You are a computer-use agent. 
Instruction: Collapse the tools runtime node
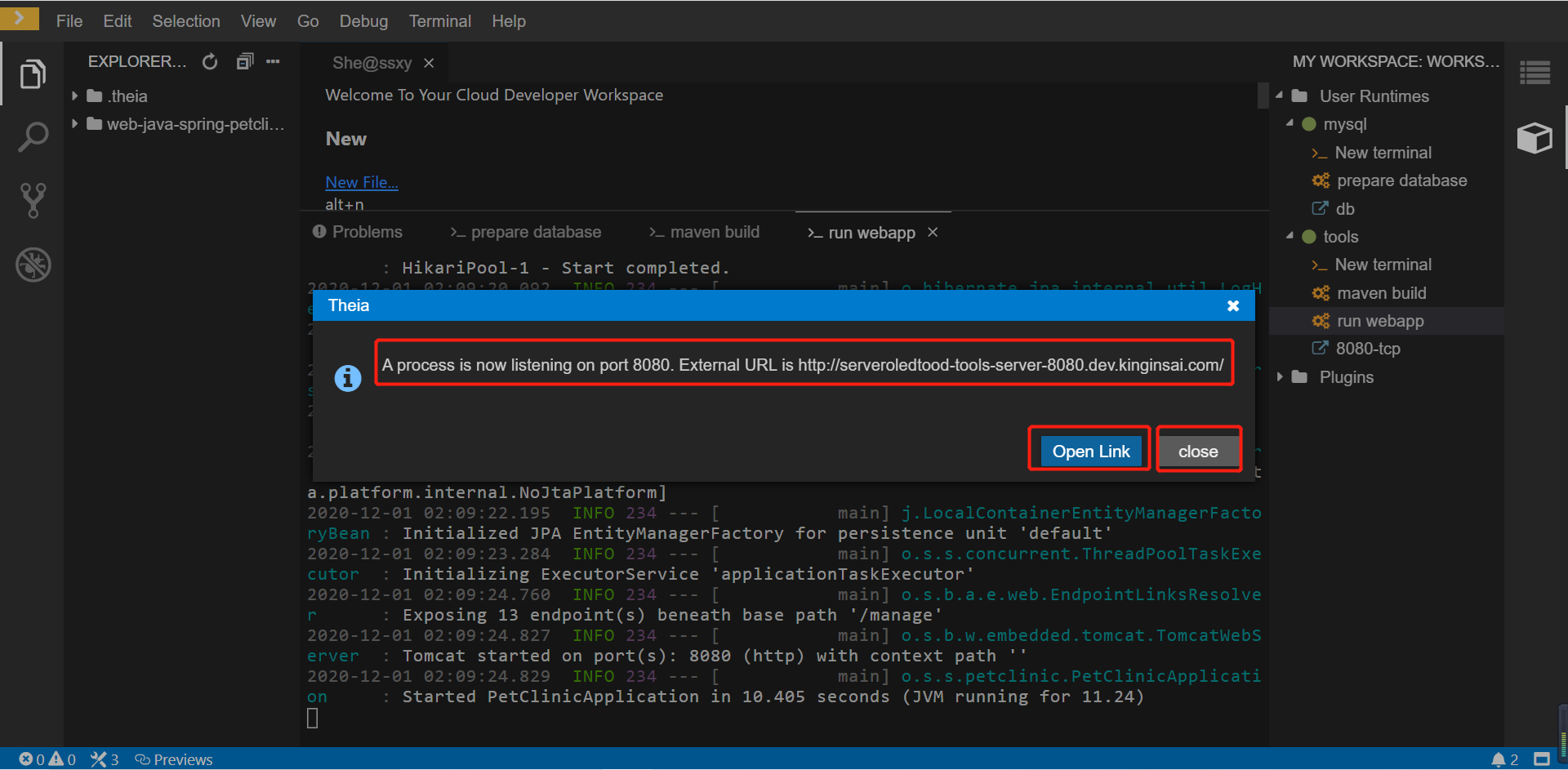[1290, 236]
